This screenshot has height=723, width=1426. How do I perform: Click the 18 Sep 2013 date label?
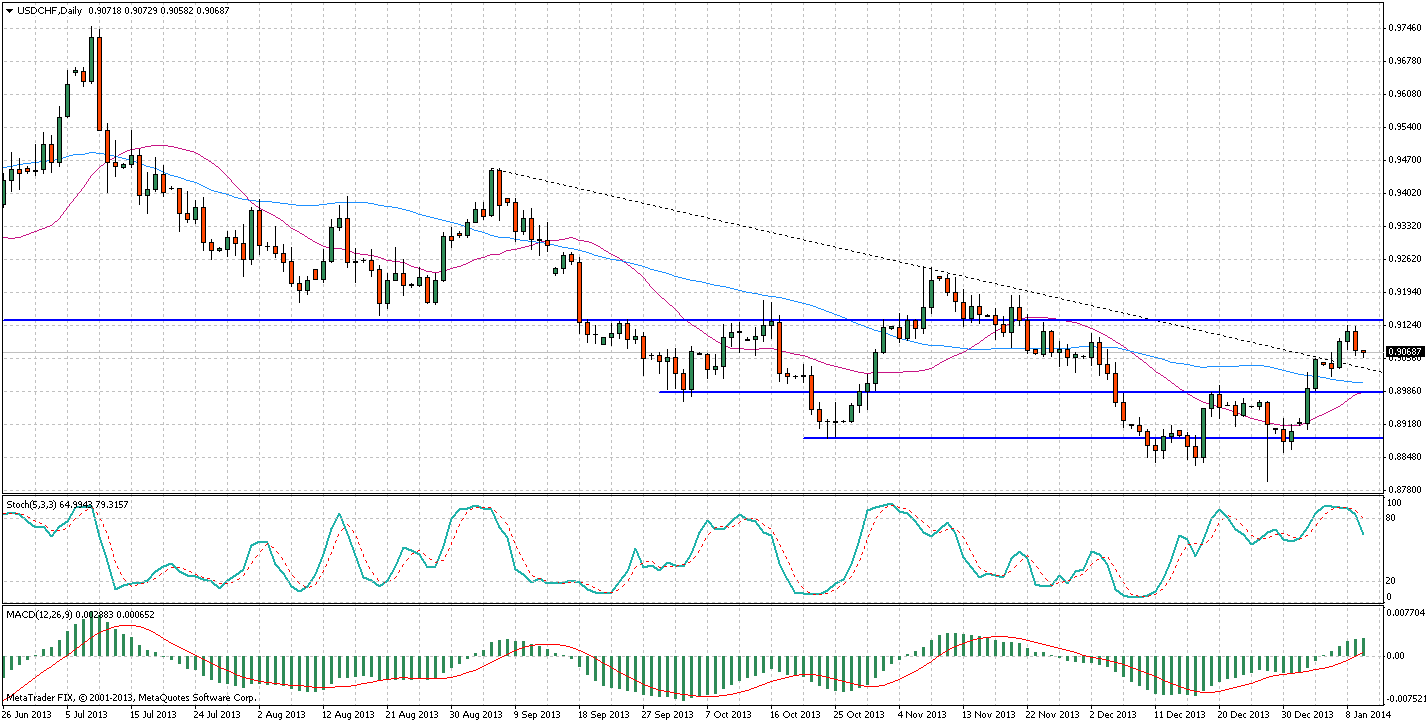point(603,715)
